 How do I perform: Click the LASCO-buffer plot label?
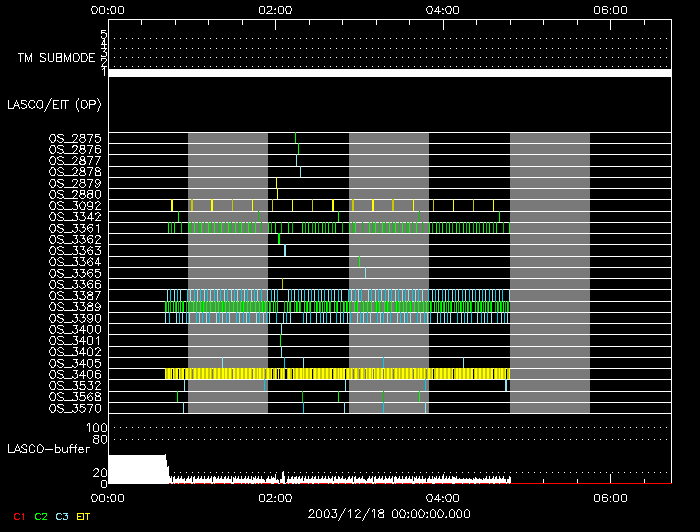tap(46, 451)
